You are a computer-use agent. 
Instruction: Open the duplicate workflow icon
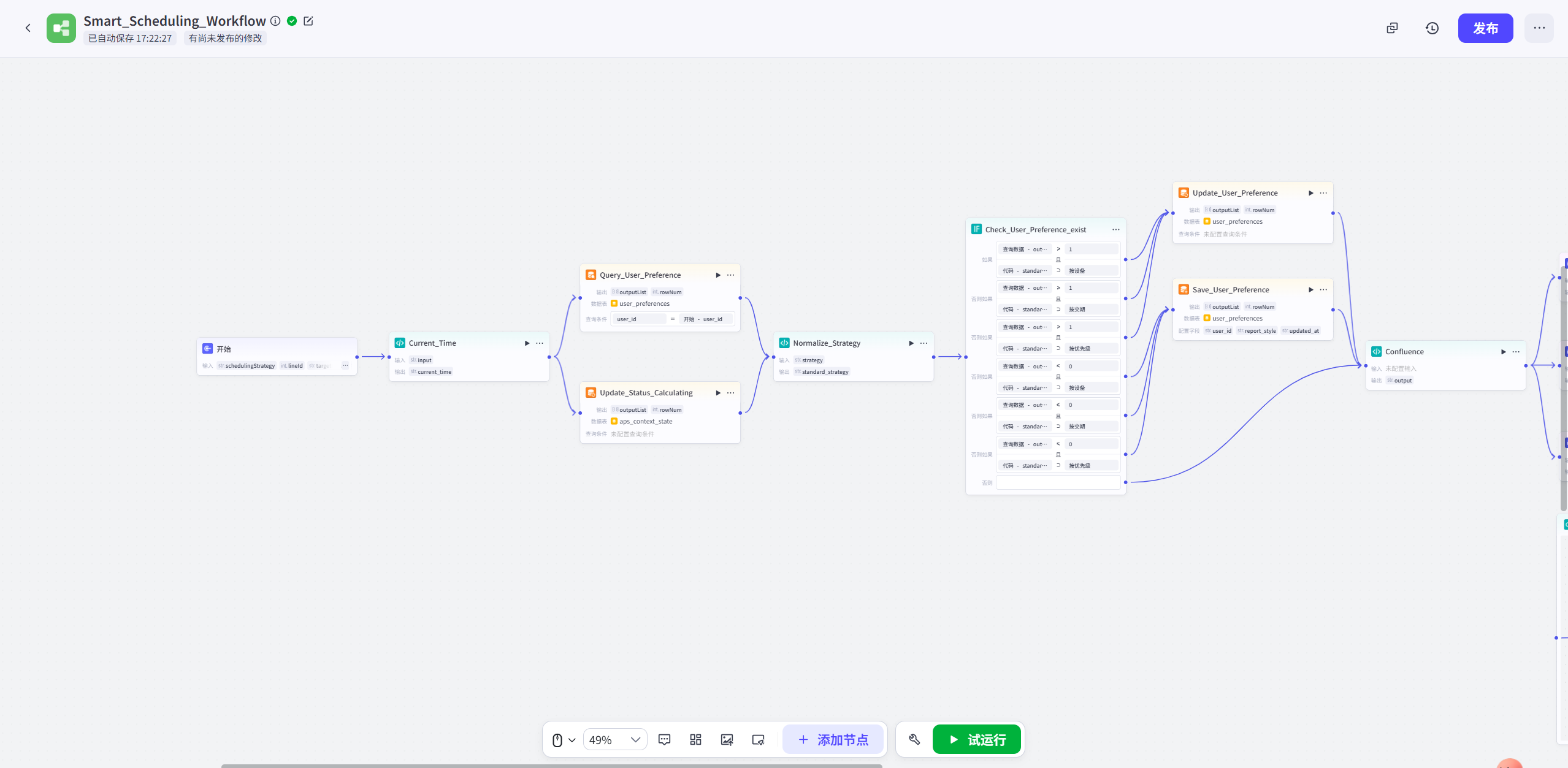pyautogui.click(x=1392, y=28)
